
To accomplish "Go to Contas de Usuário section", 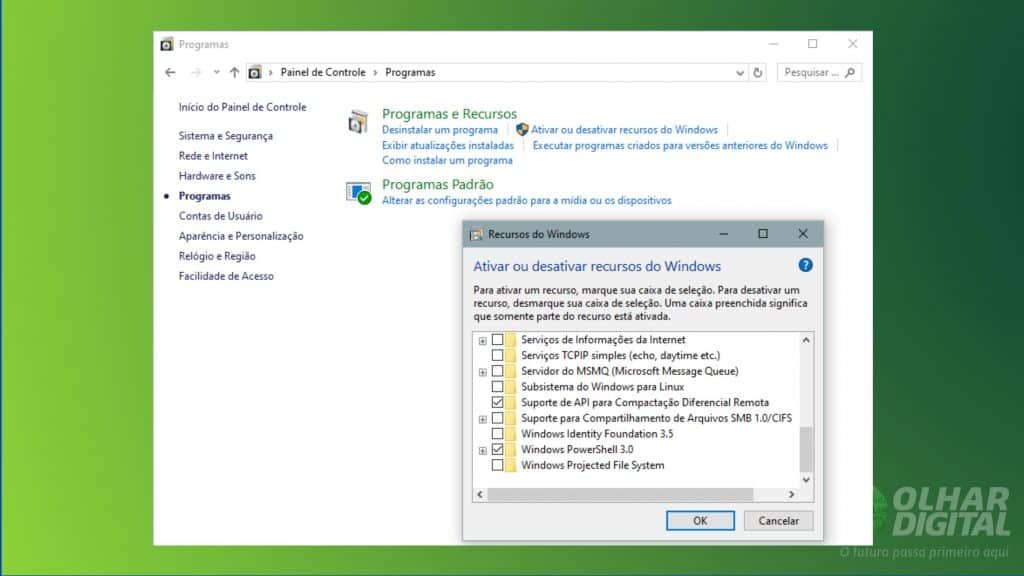I will tap(220, 216).
